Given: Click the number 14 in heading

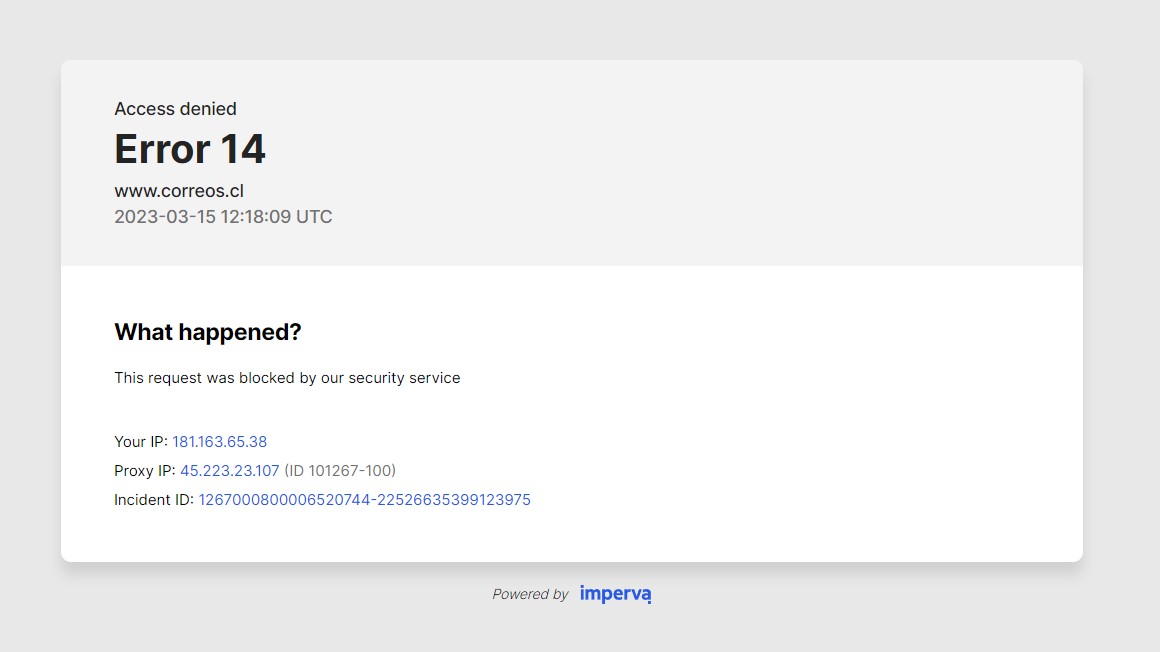Looking at the screenshot, I should [243, 149].
